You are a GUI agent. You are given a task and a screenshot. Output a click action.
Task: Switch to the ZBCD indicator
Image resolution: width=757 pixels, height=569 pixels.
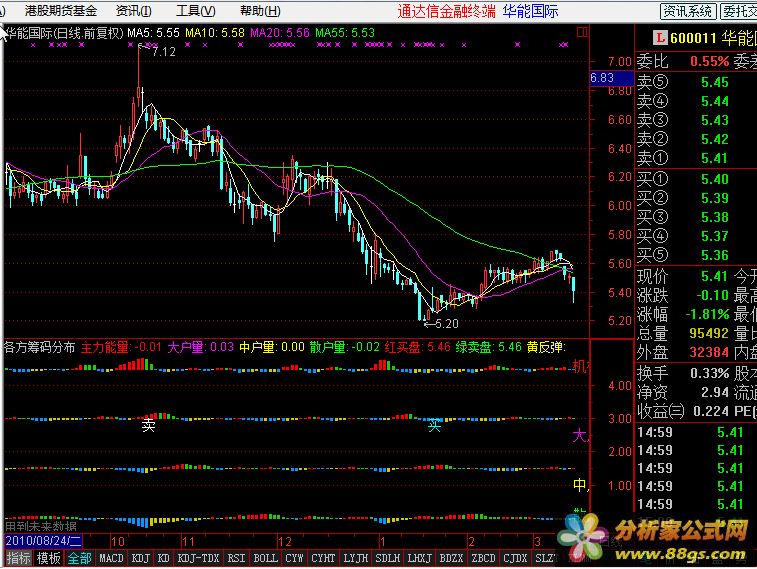click(483, 558)
